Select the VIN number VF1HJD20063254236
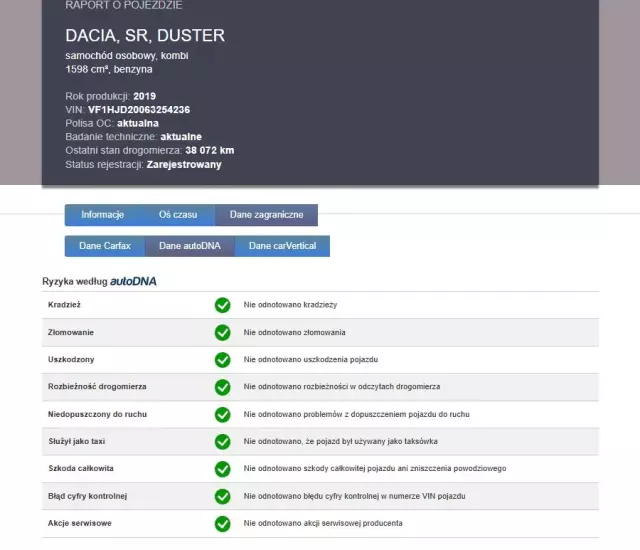Image resolution: width=640 pixels, height=550 pixels. click(x=139, y=110)
